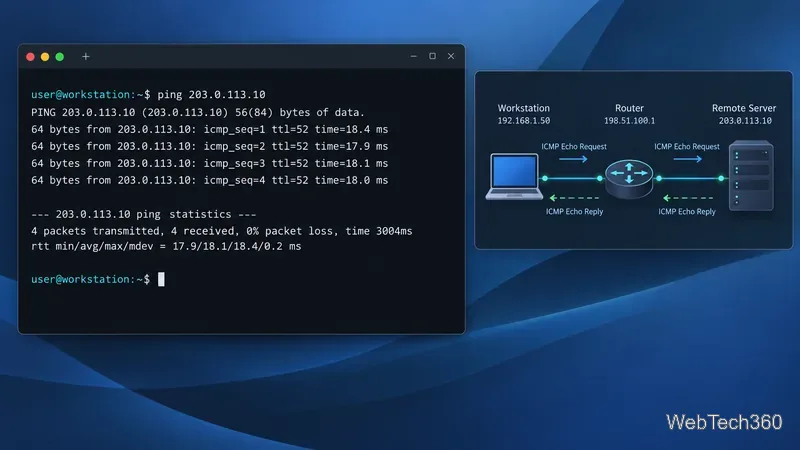Screen dimensions: 800x450
Task: Click the solid arrow between workstation and router
Action: [573, 159]
